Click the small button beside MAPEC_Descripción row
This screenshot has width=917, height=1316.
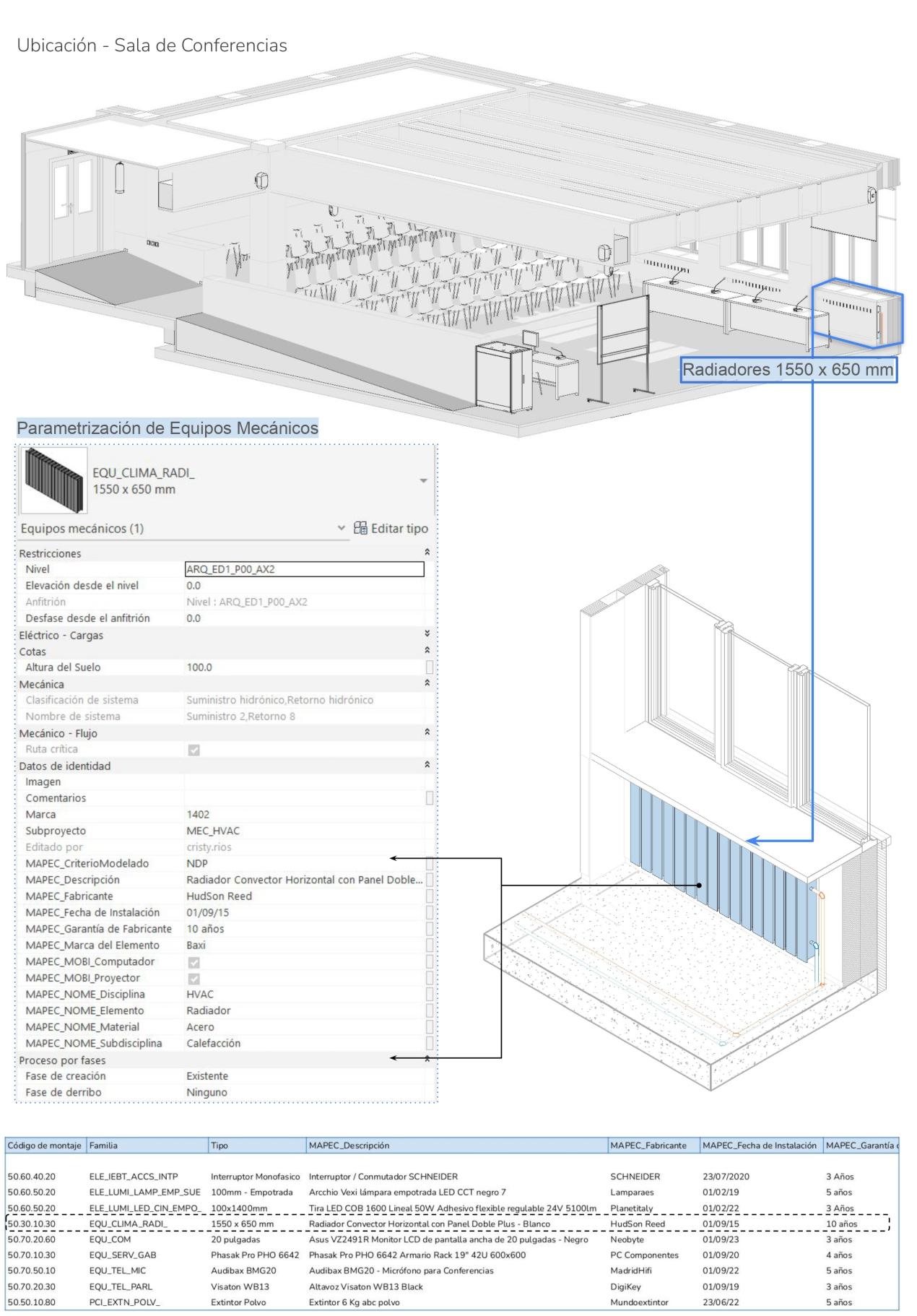[430, 880]
